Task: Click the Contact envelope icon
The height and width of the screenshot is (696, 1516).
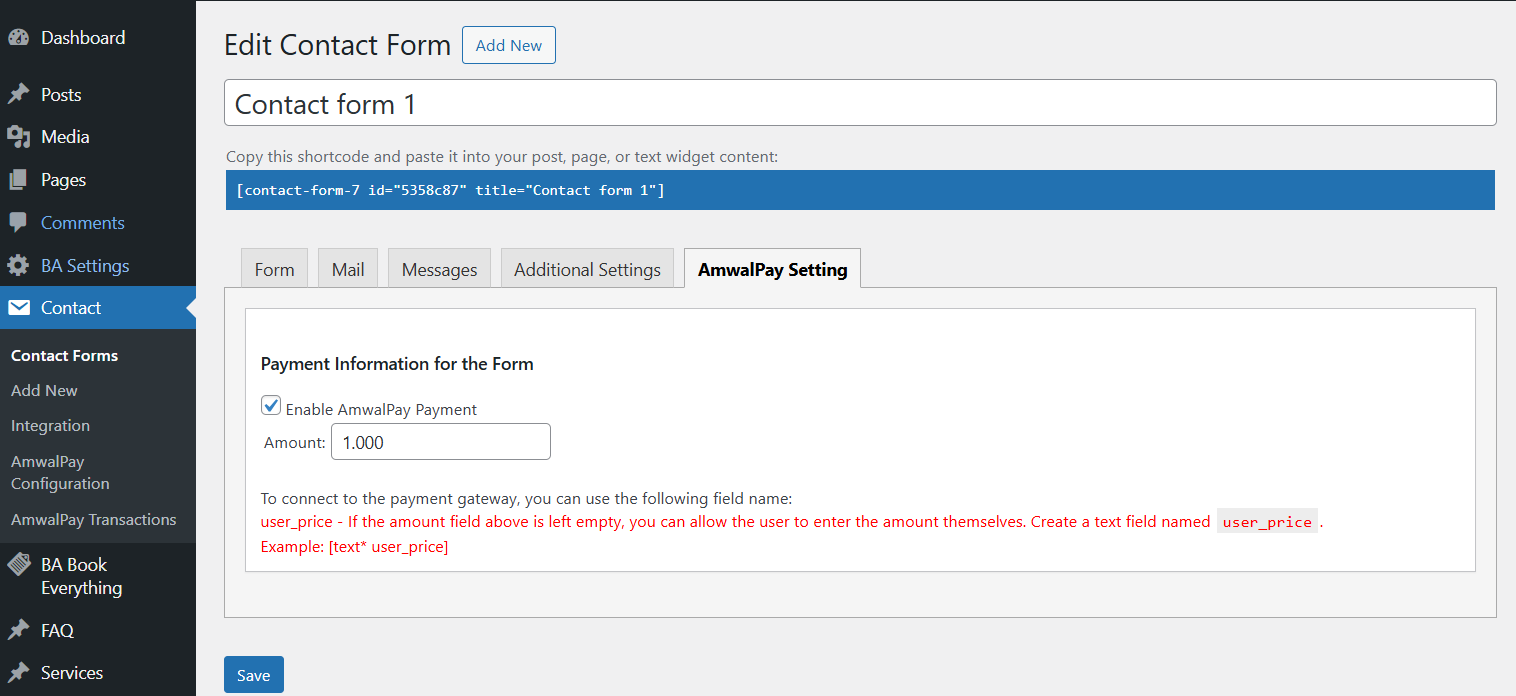Action: [x=18, y=308]
